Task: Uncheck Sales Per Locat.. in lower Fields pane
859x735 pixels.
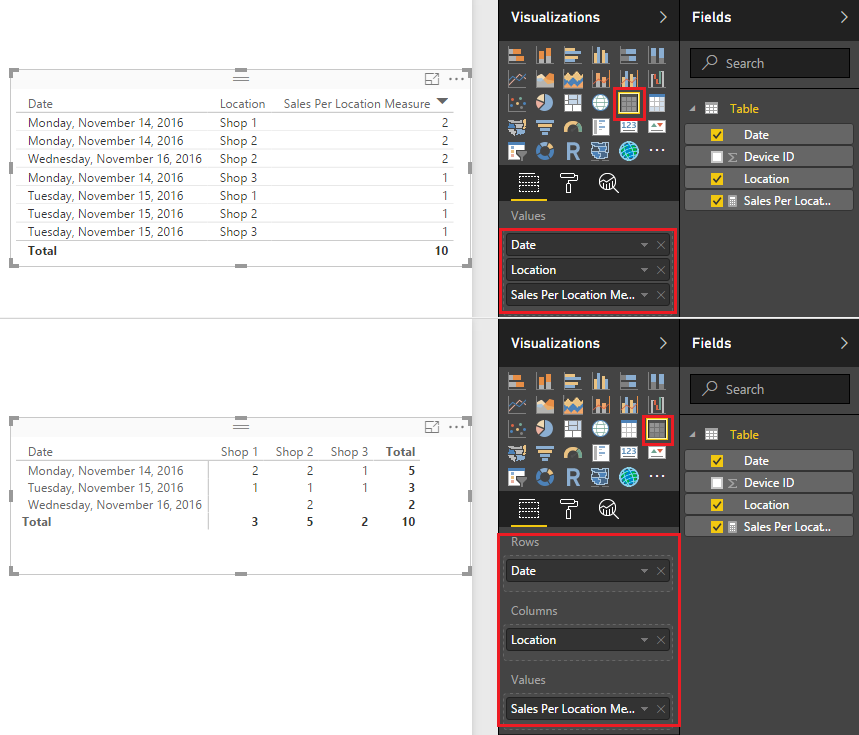Action: tap(717, 527)
